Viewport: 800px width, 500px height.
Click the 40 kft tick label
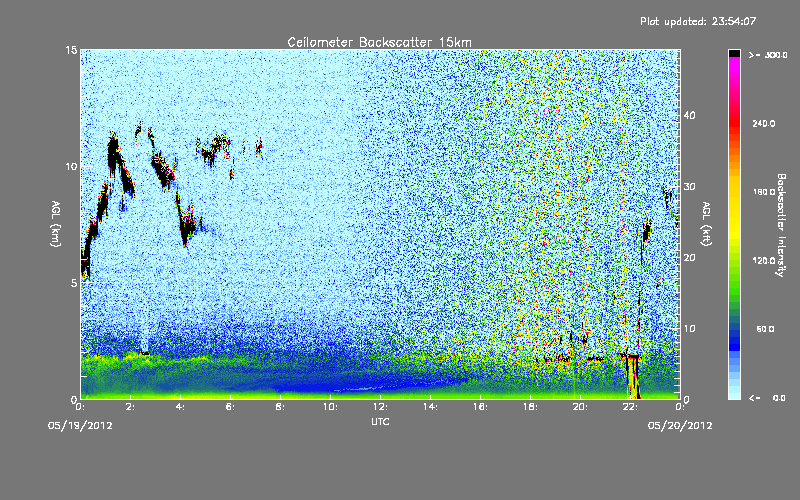pyautogui.click(x=689, y=115)
